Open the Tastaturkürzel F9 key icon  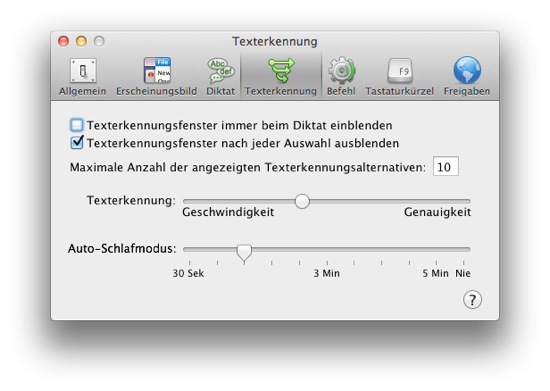(400, 70)
